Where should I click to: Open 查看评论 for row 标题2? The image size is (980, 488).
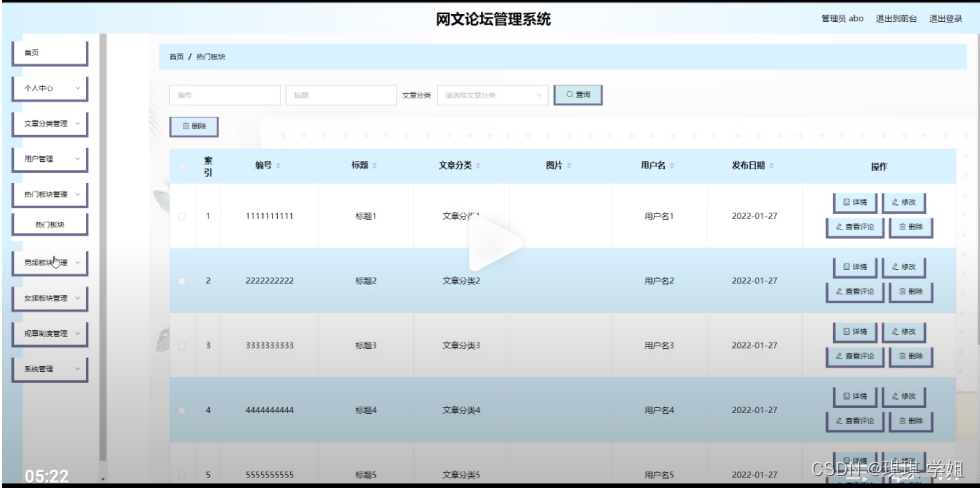click(x=854, y=292)
